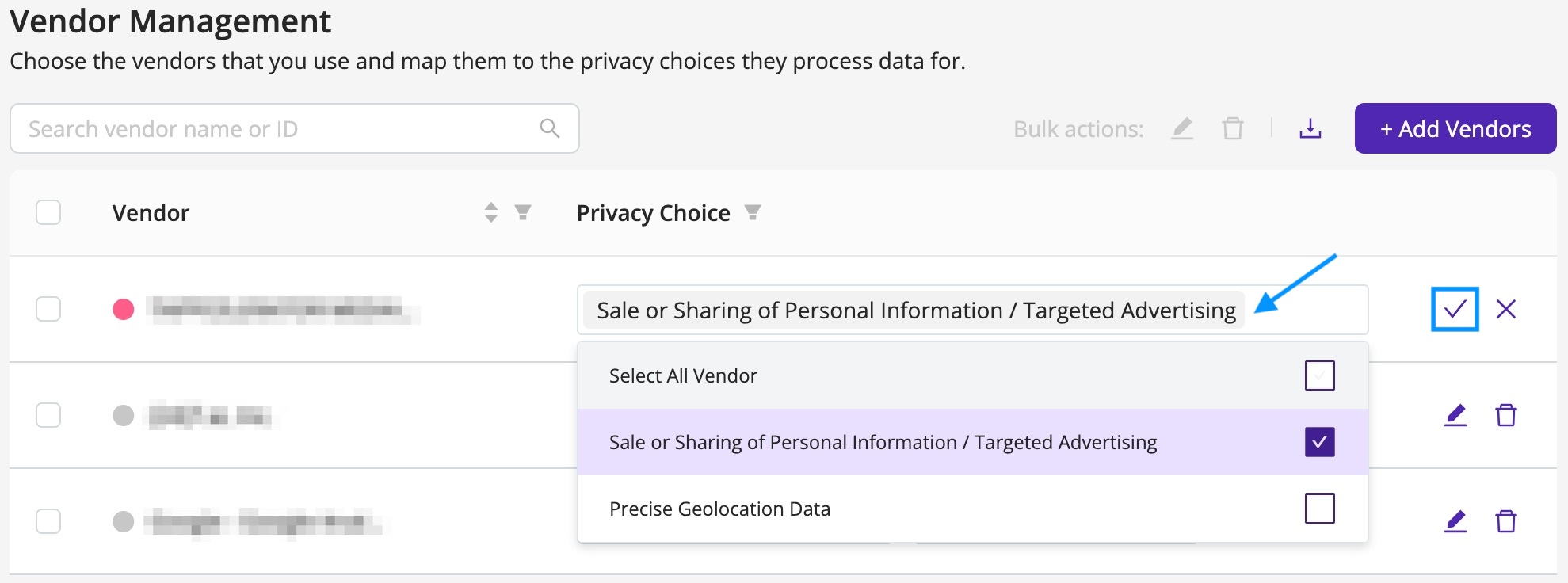The height and width of the screenshot is (583, 1568).
Task: Edit the second vendor row with pencil icon
Action: pyautogui.click(x=1455, y=414)
